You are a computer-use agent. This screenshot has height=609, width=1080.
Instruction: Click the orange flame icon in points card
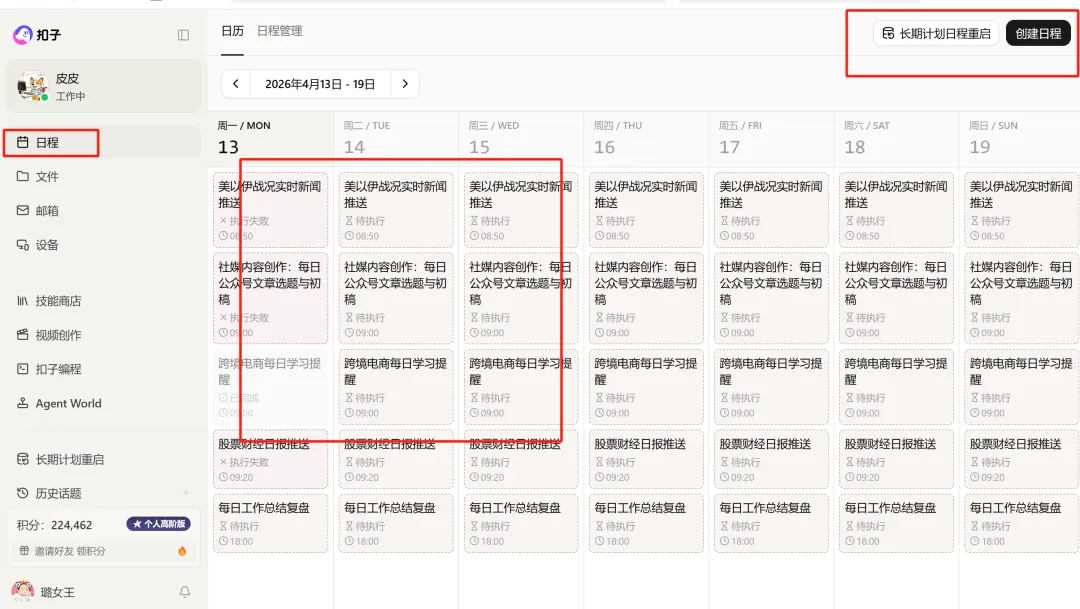(x=182, y=551)
